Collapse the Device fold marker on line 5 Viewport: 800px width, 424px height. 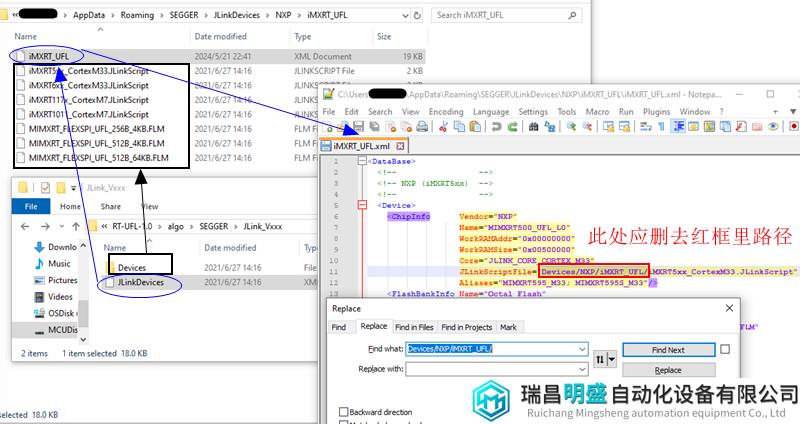click(x=362, y=205)
